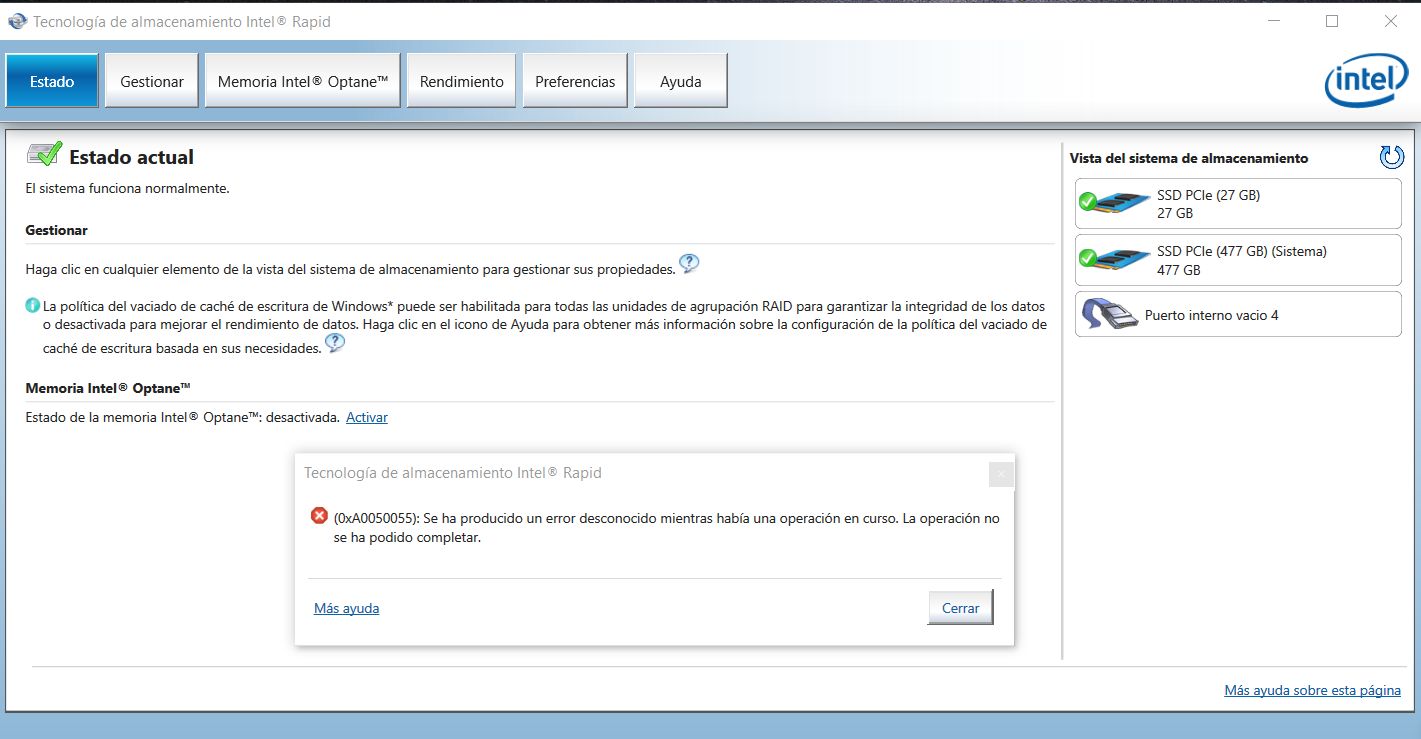This screenshot has width=1421, height=739.
Task: Click Activar to enable Optane memory
Action: 367,417
